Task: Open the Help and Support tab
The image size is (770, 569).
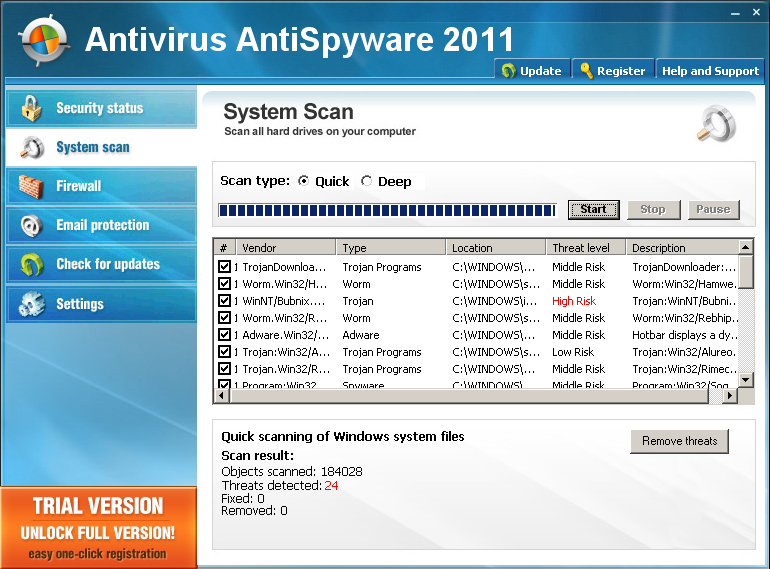Action: point(710,71)
